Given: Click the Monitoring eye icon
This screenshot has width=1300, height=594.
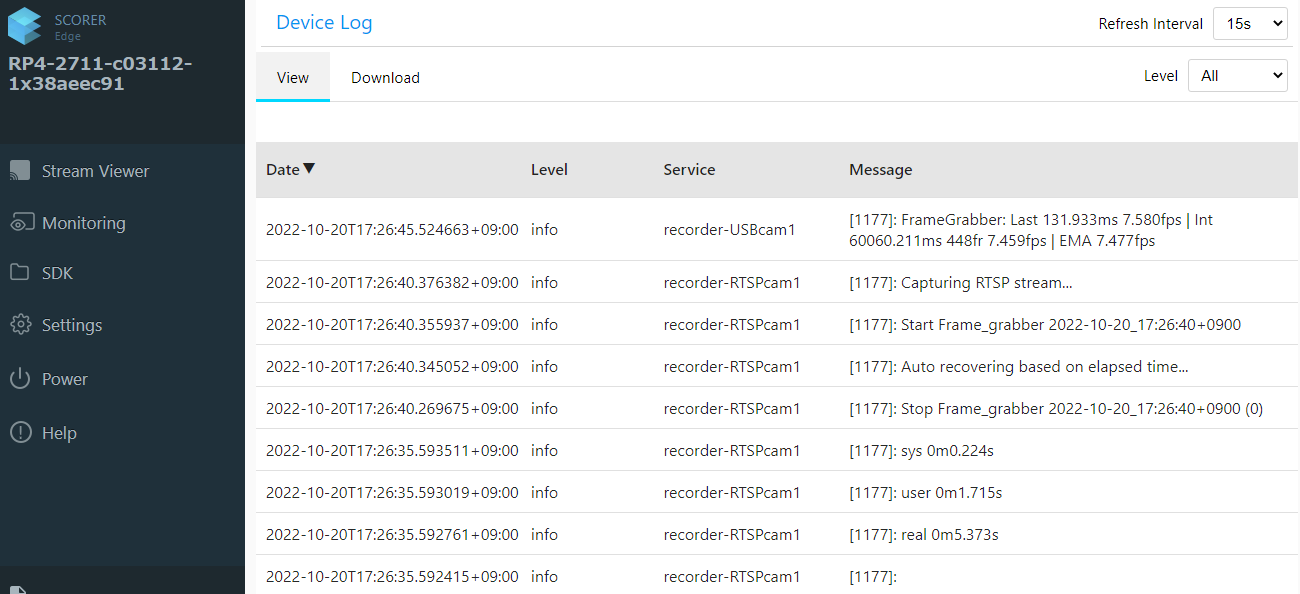Looking at the screenshot, I should click(x=20, y=223).
